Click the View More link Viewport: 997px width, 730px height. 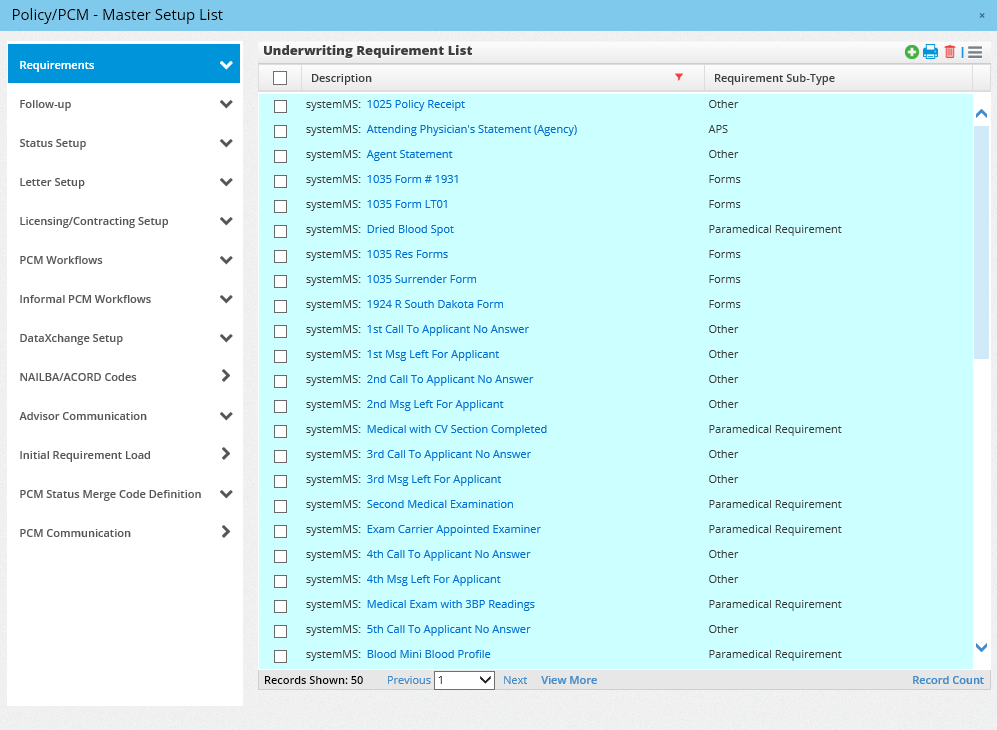pyautogui.click(x=568, y=679)
